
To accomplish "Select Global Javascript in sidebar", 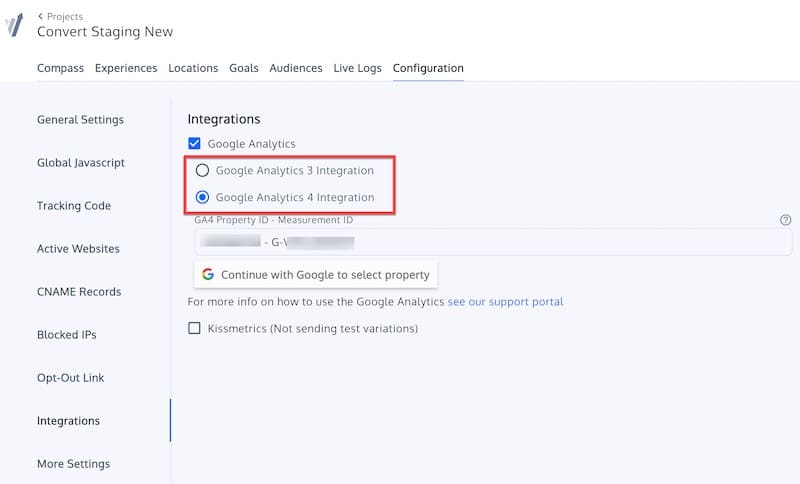I will pyautogui.click(x=80, y=163).
